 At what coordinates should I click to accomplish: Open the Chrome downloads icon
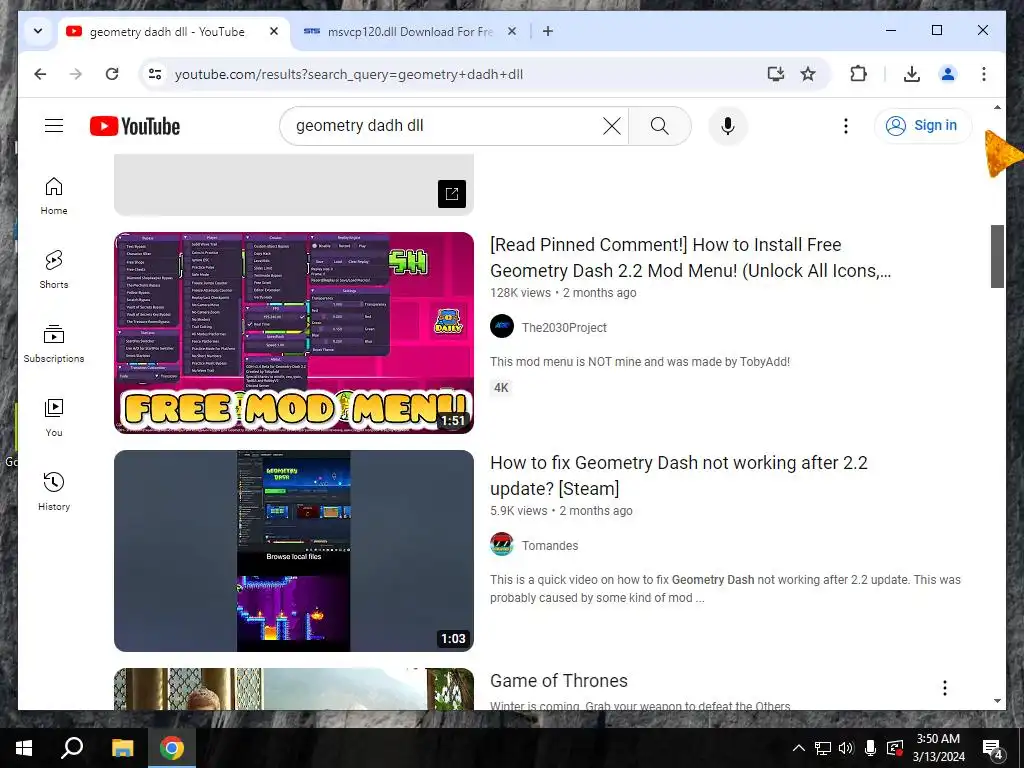912,74
